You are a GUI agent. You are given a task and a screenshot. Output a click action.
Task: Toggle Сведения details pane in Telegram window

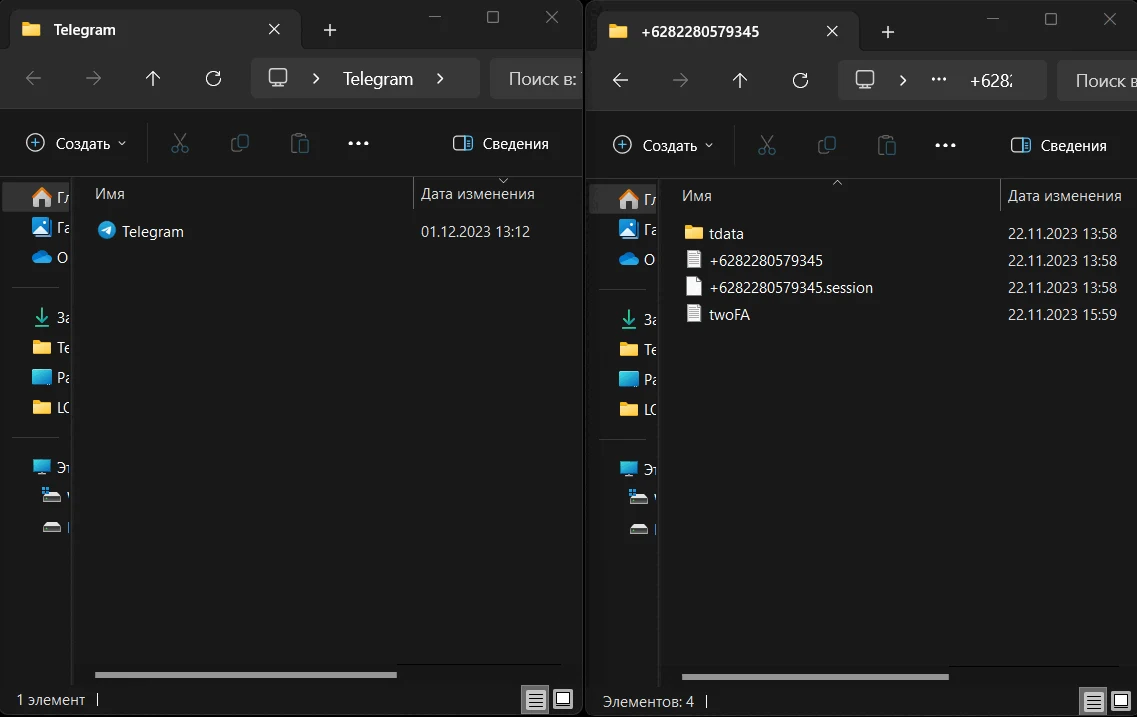501,144
